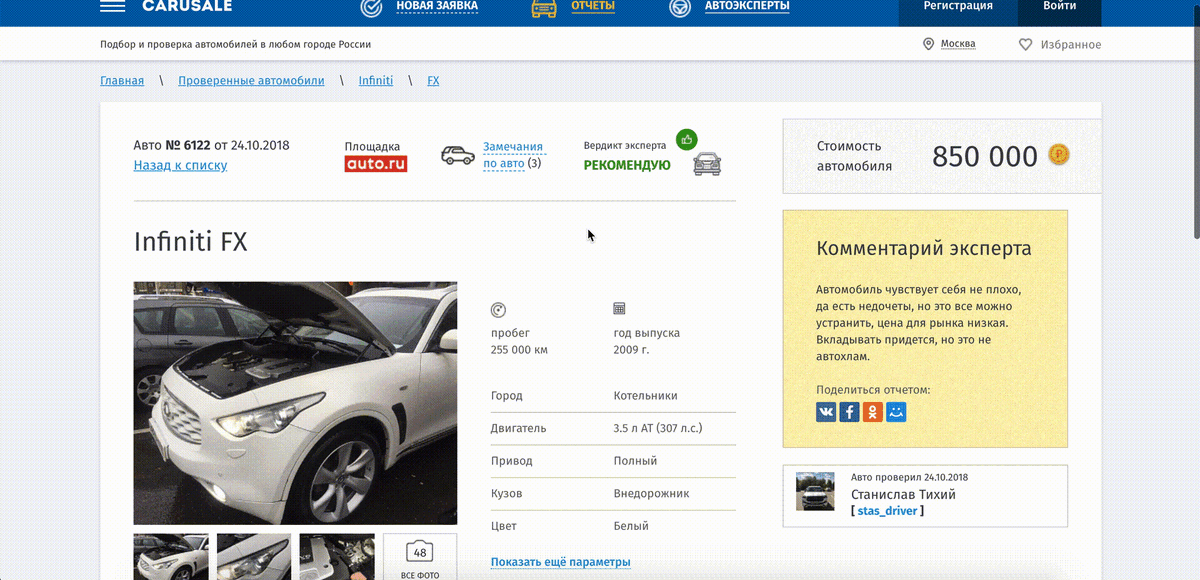Click car icon next to Замечания
Image resolution: width=1200 pixels, height=580 pixels.
tap(458, 155)
